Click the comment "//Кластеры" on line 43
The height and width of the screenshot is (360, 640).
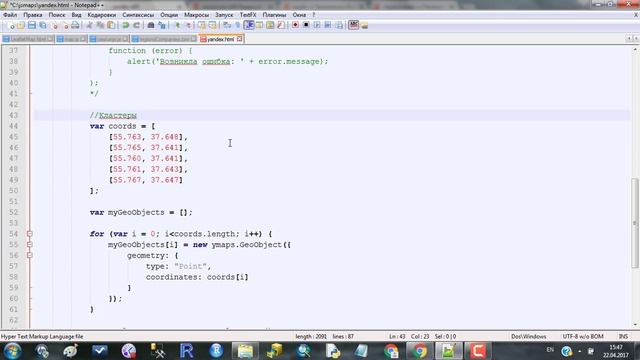[113, 116]
